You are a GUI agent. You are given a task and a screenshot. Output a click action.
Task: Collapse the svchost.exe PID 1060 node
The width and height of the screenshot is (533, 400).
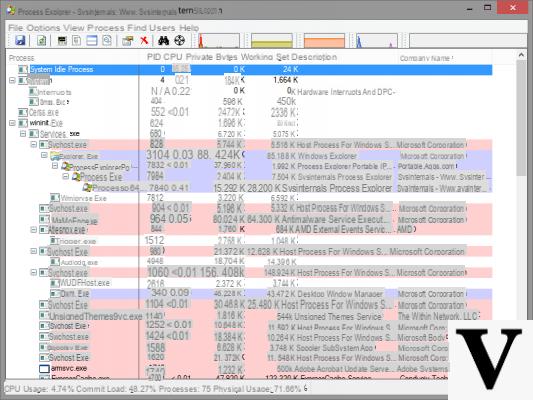tap(34, 272)
